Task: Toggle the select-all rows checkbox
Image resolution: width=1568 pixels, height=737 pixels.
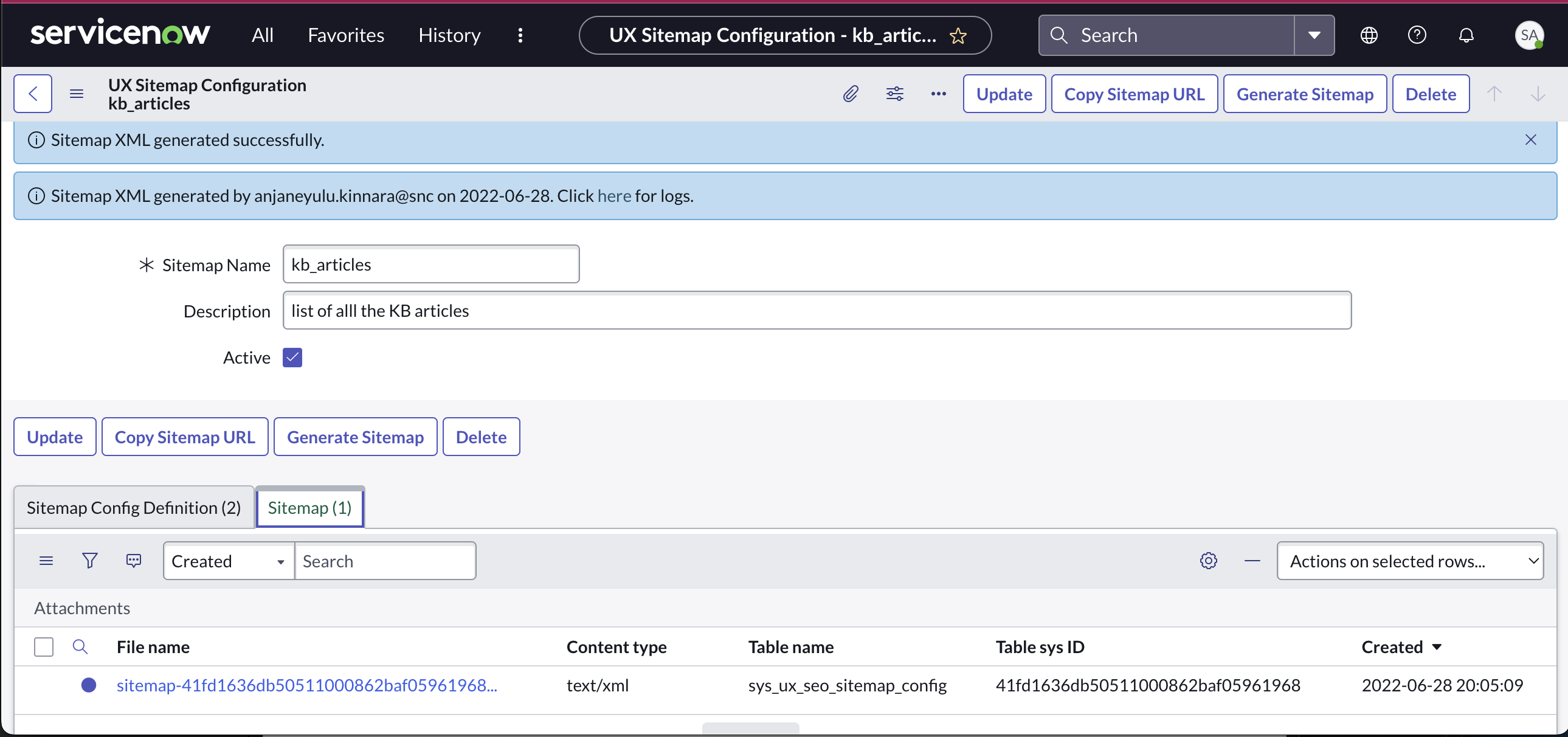Action: [x=43, y=647]
